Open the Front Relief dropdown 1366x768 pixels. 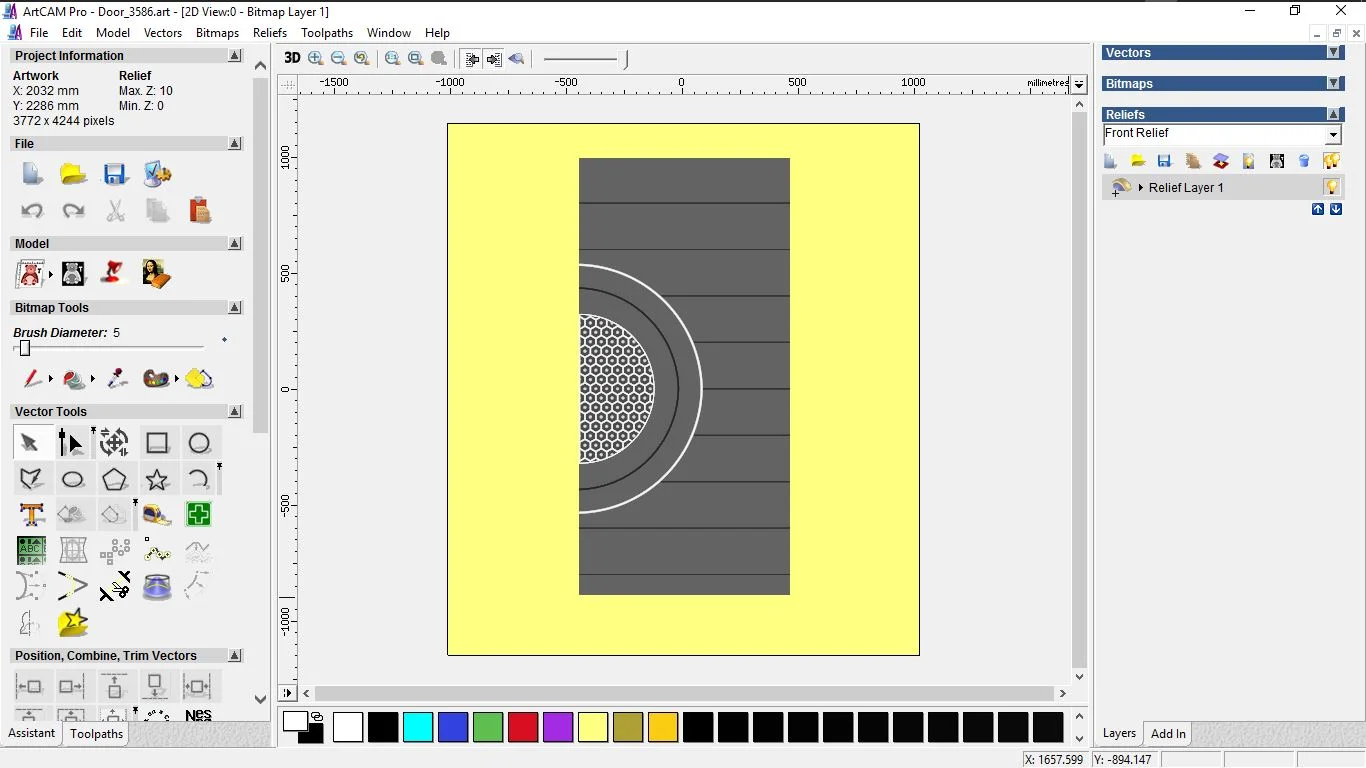1333,135
